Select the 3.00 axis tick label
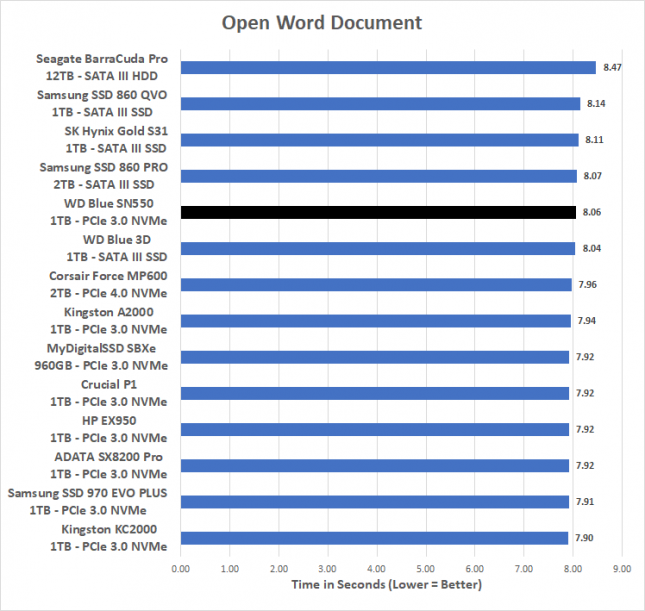 coord(327,569)
